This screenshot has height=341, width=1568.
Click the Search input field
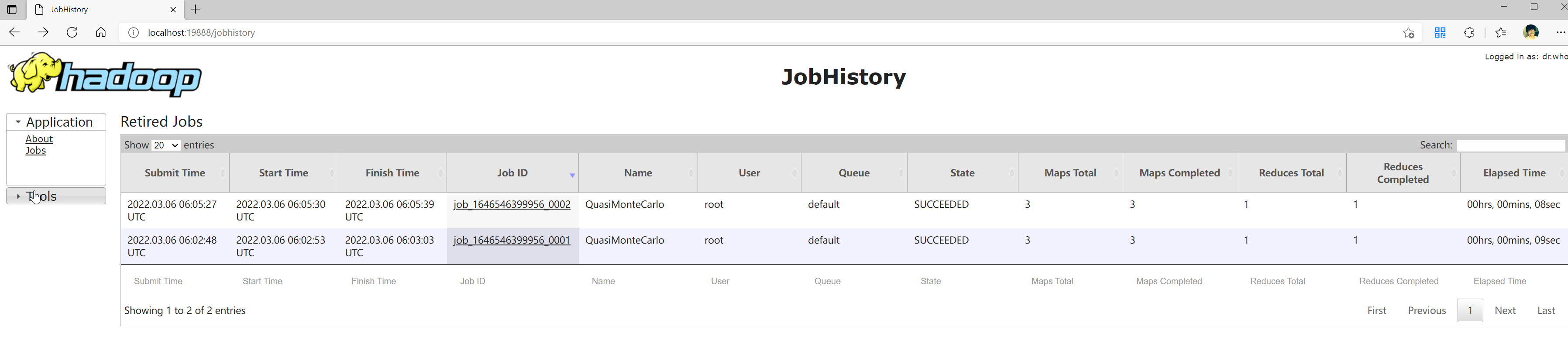[1510, 145]
